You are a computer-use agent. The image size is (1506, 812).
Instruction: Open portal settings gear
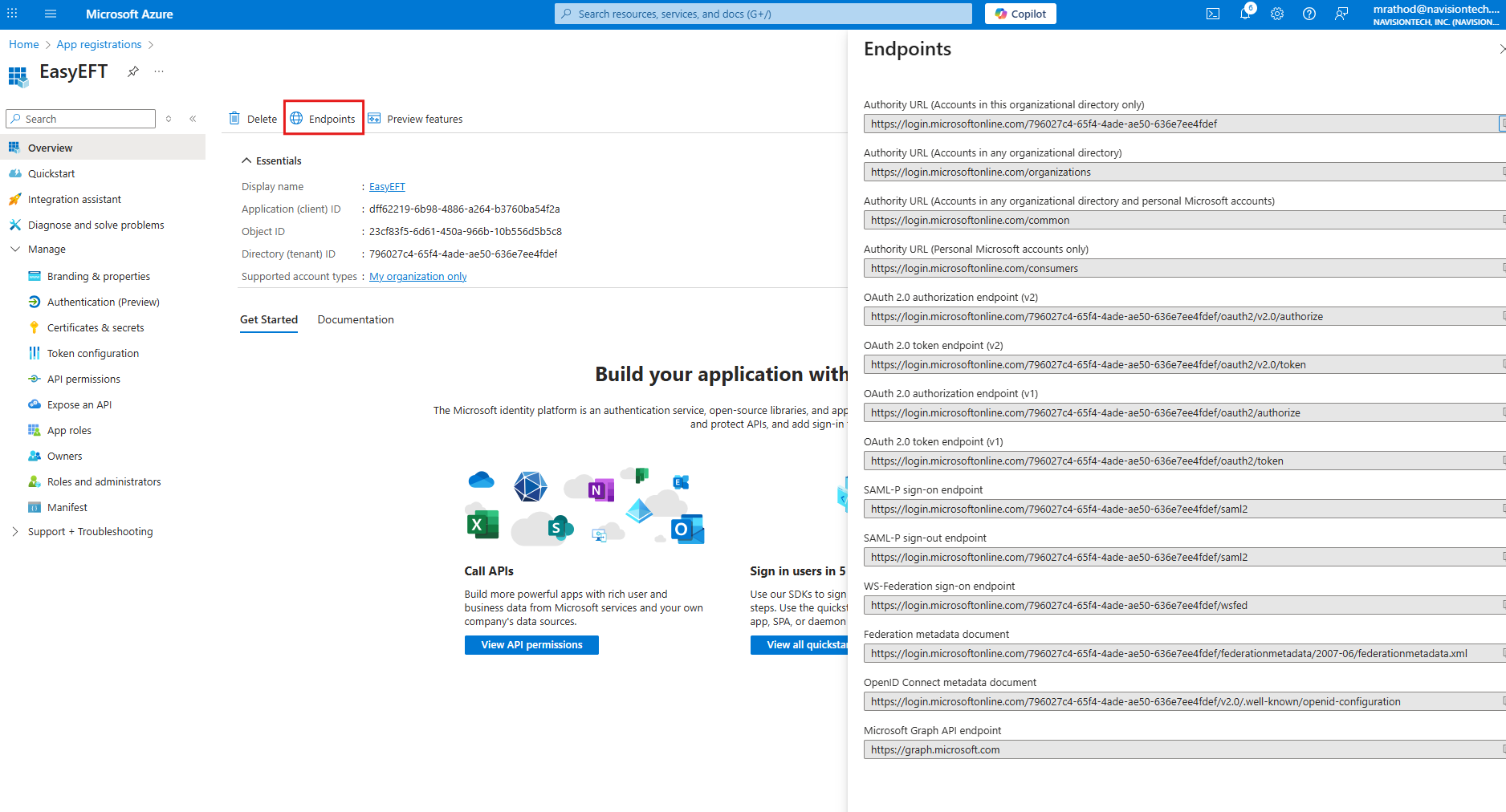(x=1277, y=14)
